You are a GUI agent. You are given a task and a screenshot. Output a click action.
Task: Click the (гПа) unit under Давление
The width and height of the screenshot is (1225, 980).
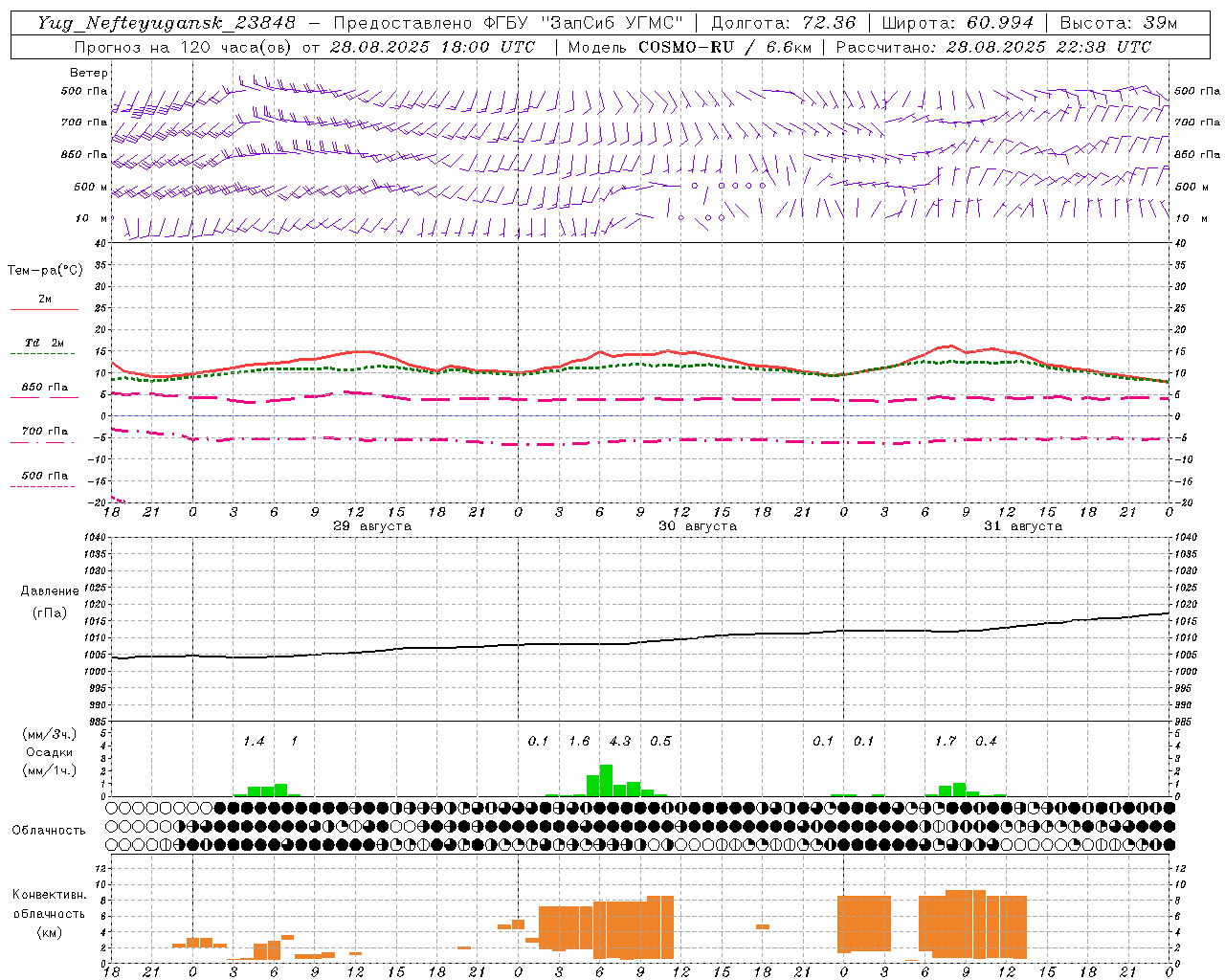pos(50,613)
